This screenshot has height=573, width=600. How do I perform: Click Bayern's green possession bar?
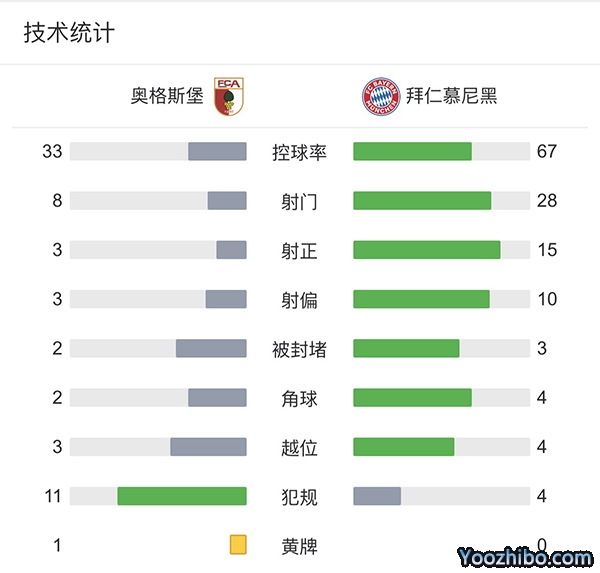[x=412, y=152]
